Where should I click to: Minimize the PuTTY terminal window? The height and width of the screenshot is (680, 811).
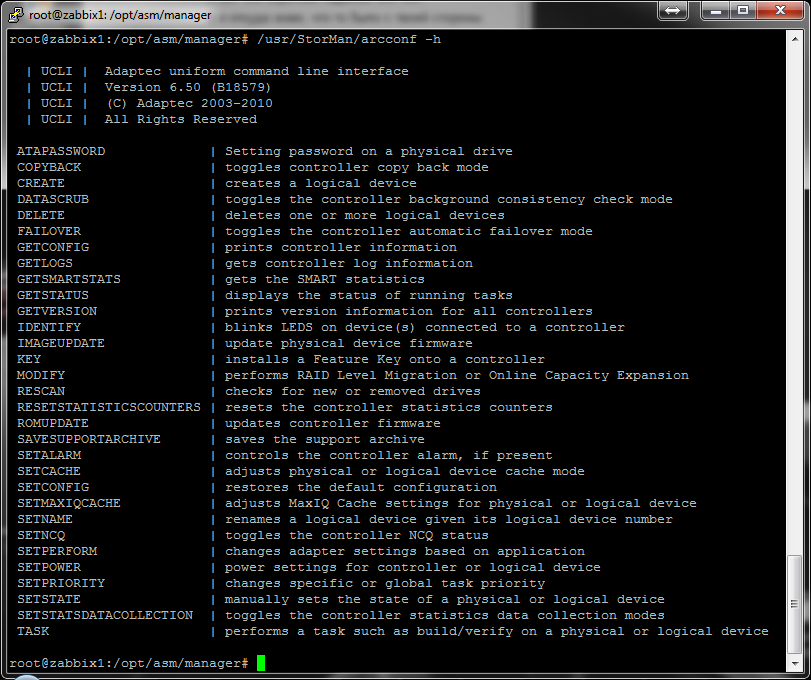click(x=716, y=10)
